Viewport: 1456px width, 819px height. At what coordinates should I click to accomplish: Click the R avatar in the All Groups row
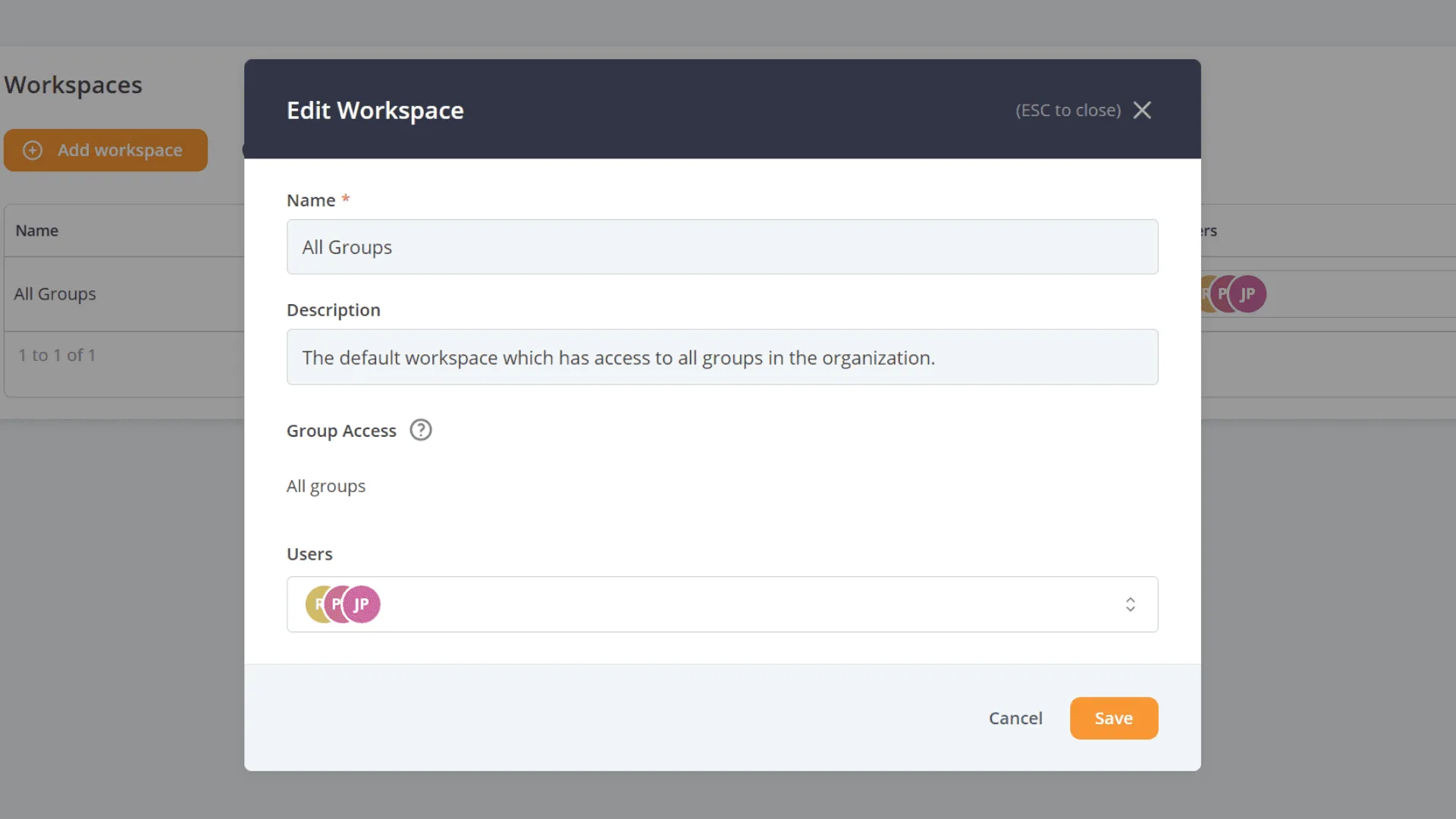1206,293
